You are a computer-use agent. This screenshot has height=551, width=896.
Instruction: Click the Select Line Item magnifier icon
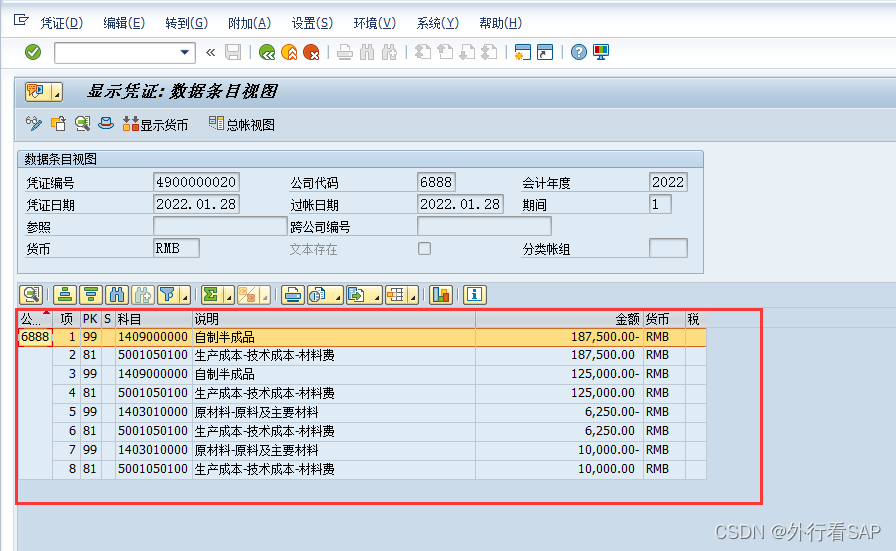click(82, 123)
